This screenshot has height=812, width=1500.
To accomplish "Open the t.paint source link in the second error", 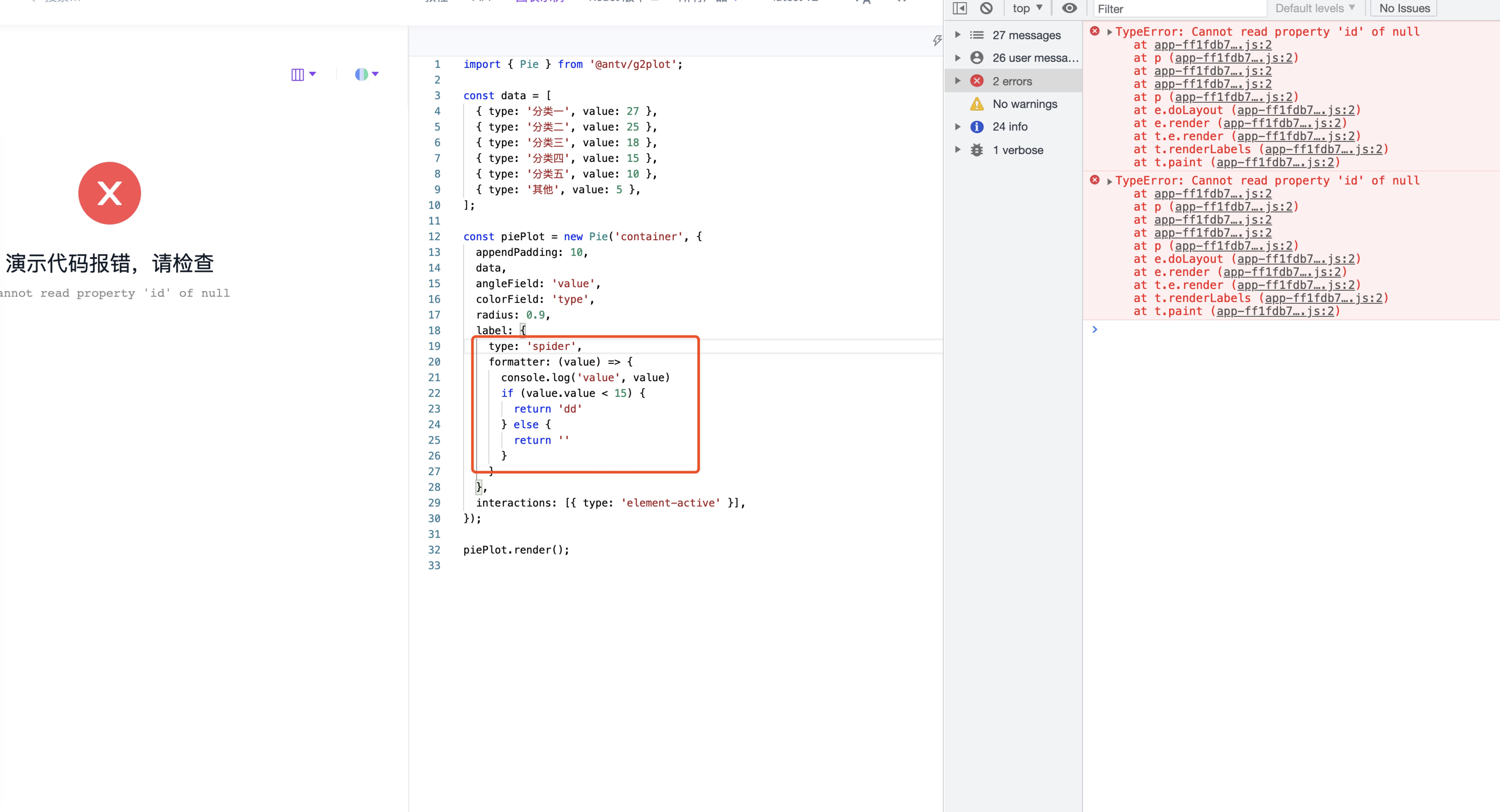I will (1275, 311).
